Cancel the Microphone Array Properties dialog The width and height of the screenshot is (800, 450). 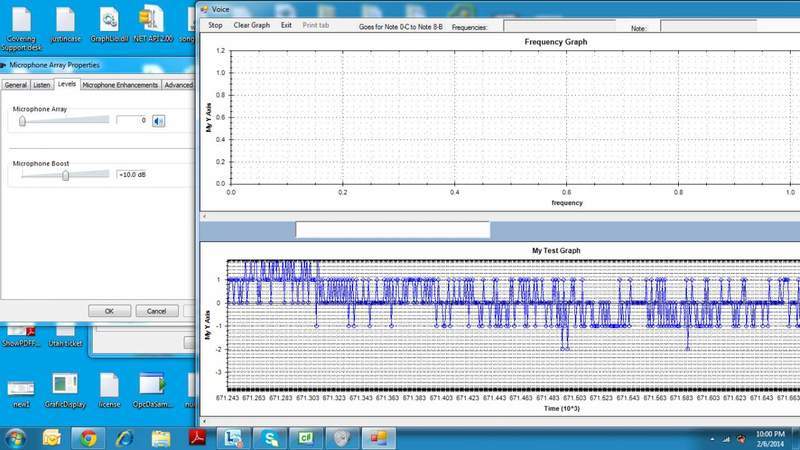point(156,311)
